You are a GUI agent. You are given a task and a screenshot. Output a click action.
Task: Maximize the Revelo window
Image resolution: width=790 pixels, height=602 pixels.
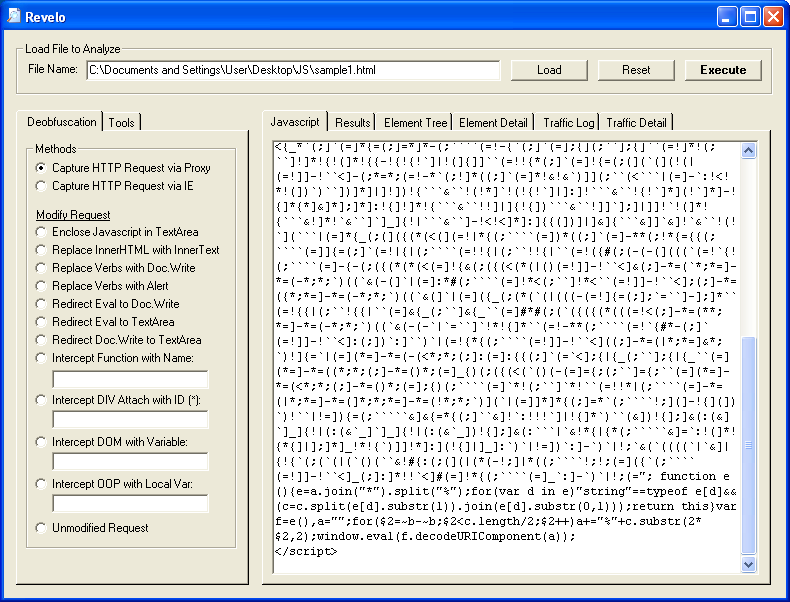pos(749,16)
